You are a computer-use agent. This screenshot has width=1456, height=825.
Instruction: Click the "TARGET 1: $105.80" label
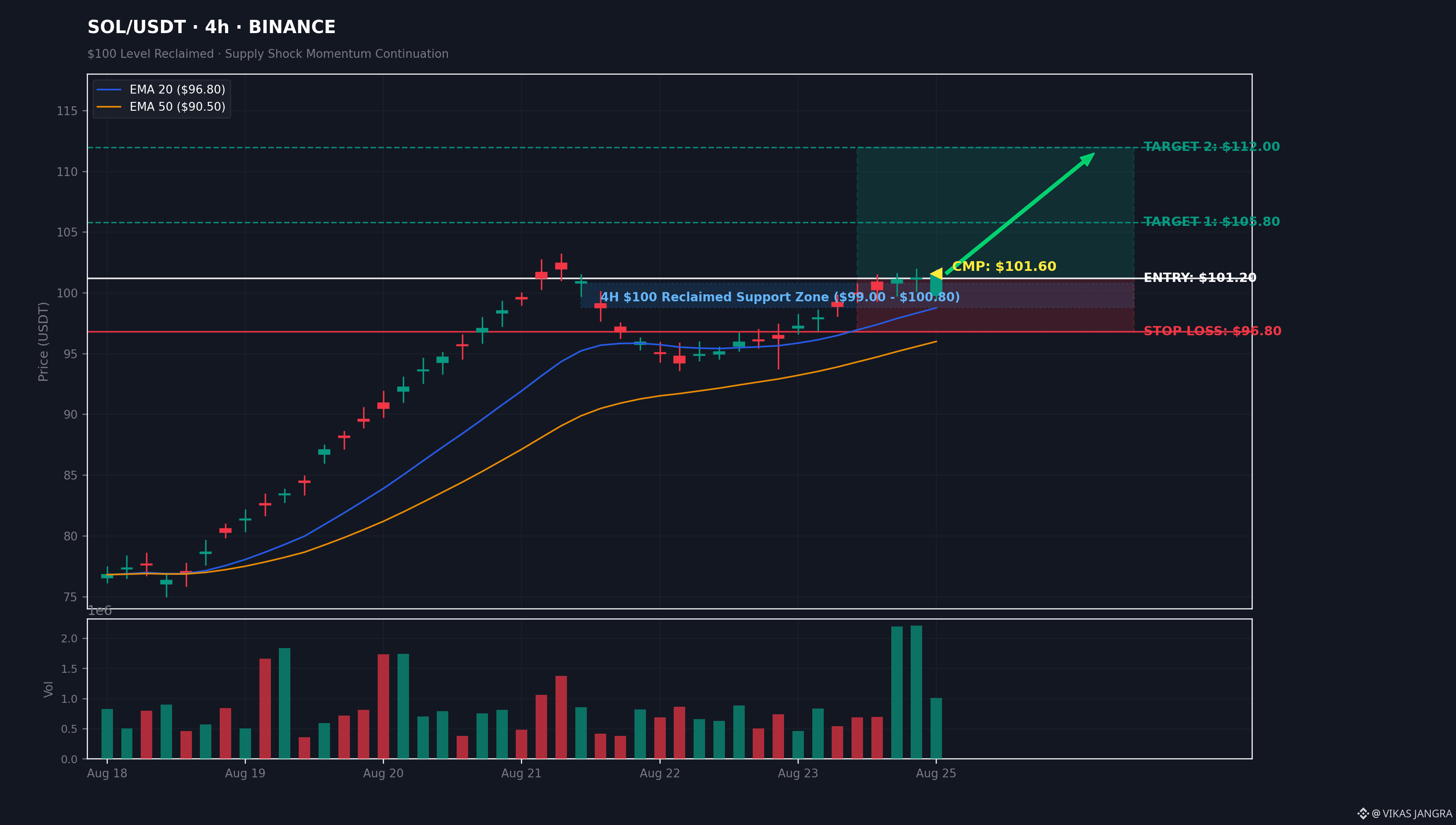point(1211,221)
